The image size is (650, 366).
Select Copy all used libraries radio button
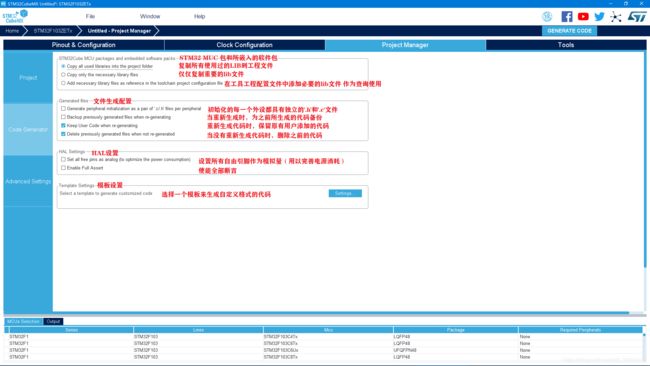[63, 66]
